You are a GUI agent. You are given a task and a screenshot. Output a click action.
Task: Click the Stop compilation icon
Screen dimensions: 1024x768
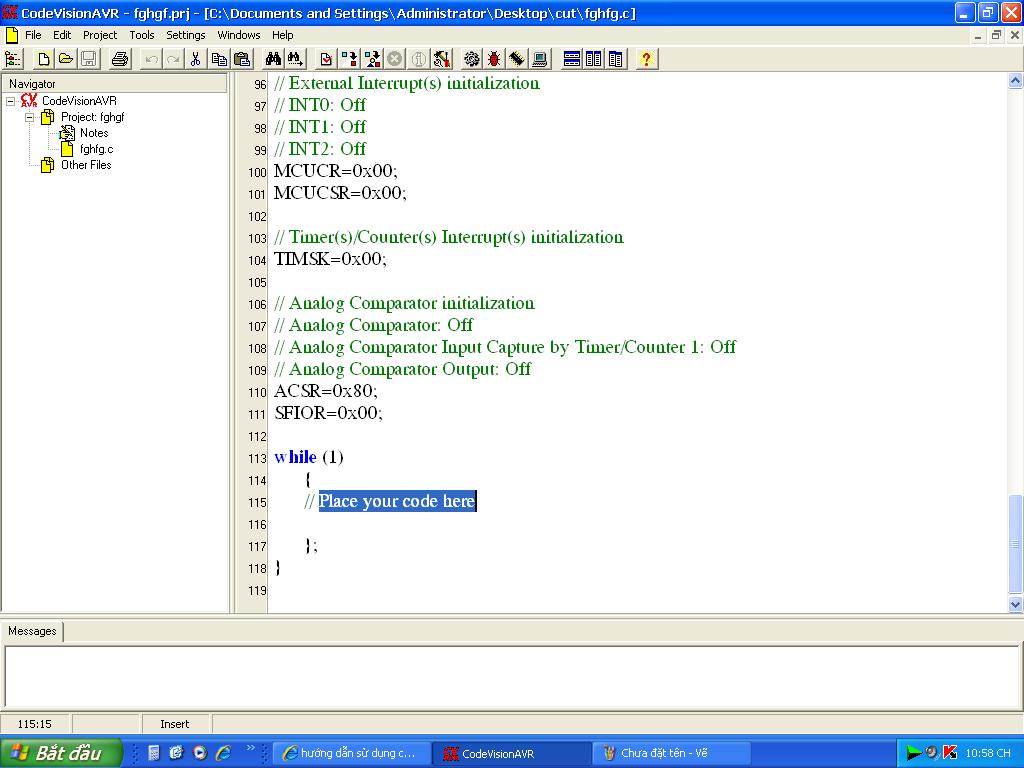395,59
